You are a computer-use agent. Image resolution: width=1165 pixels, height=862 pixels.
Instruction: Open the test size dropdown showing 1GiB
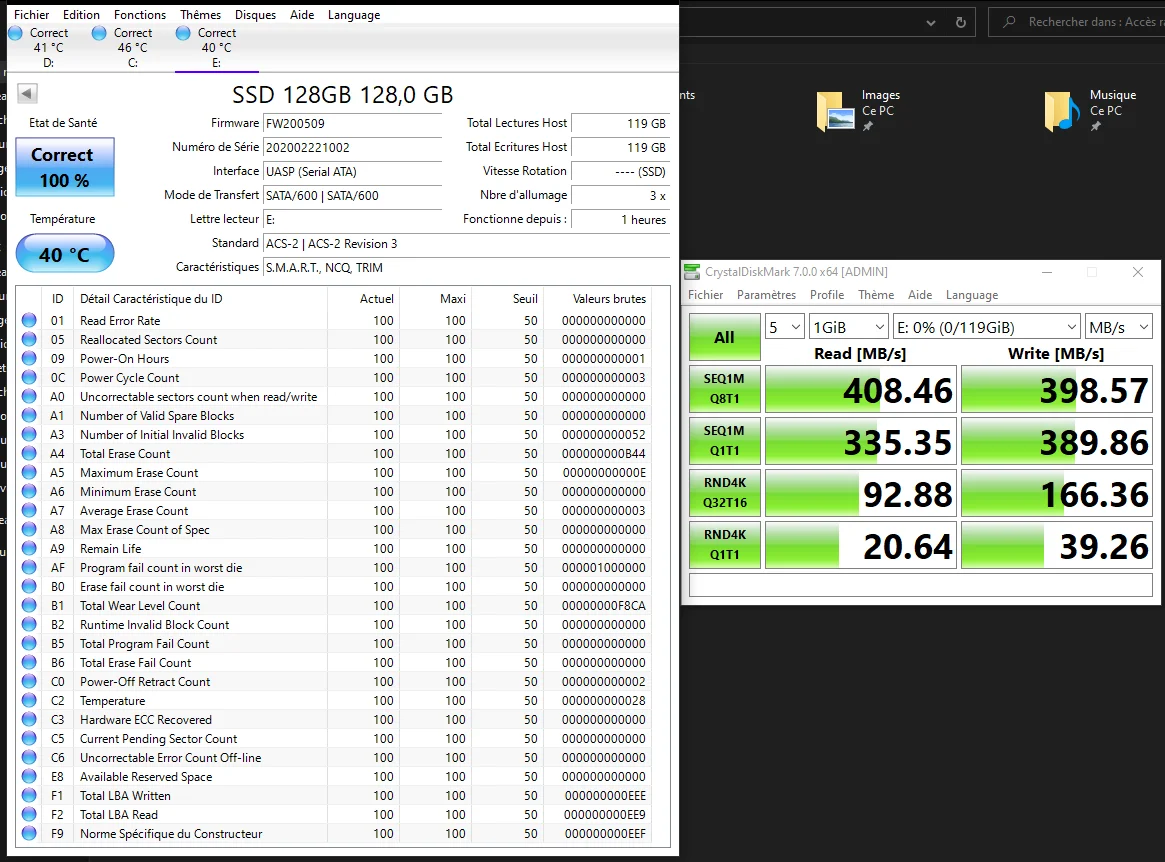(x=848, y=327)
